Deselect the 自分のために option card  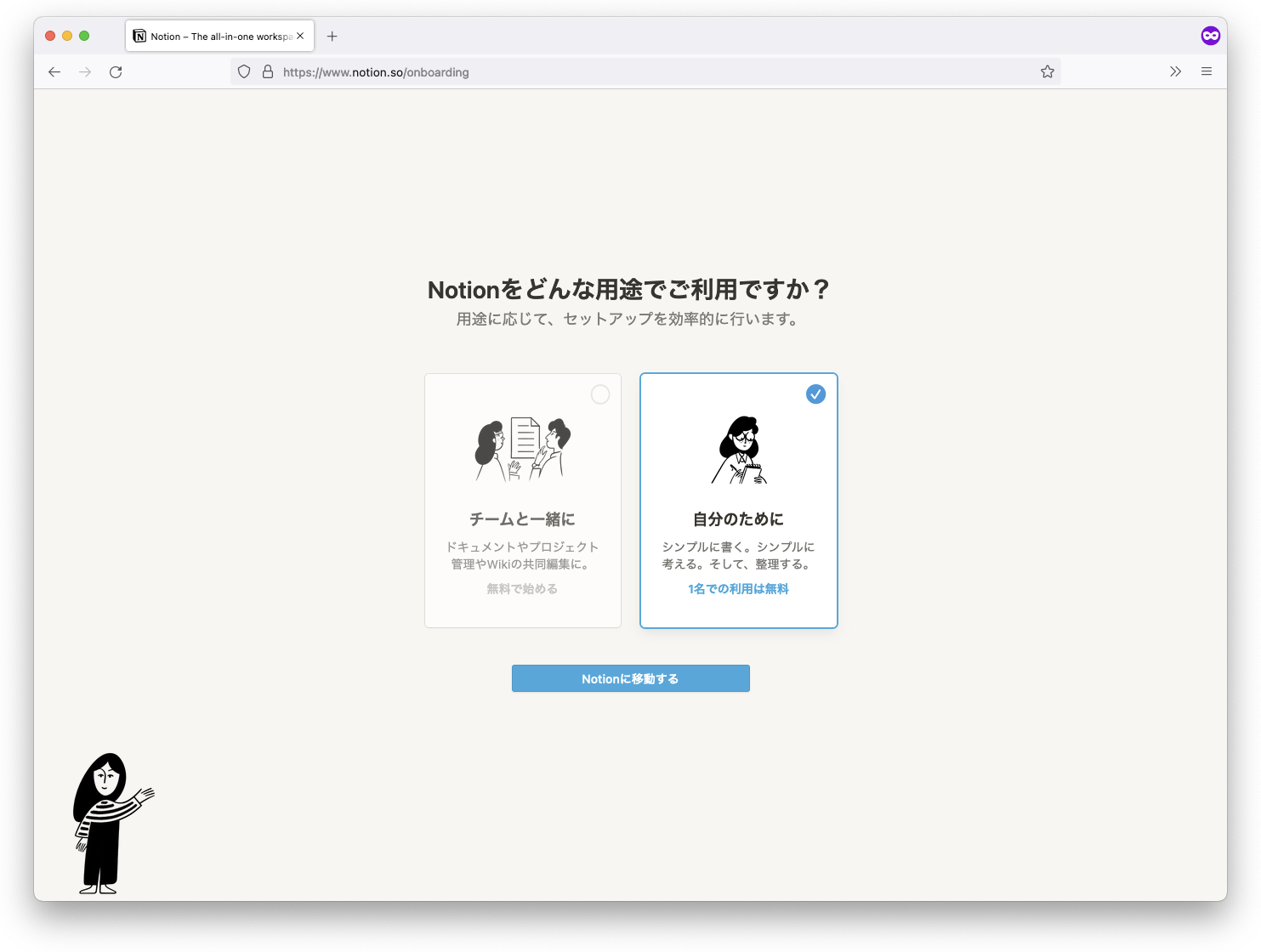coord(738,500)
